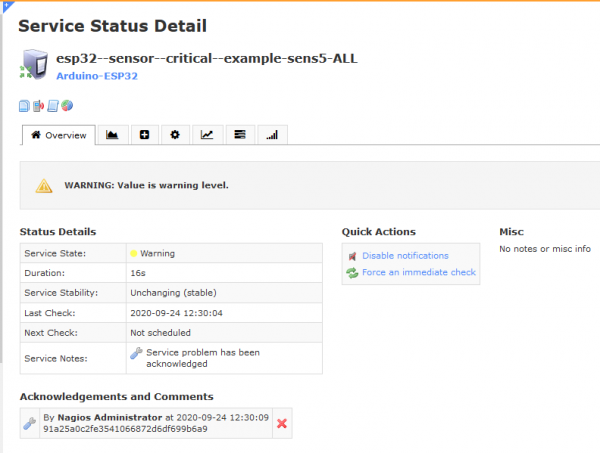Open the stacked bars icon tab

click(x=239, y=135)
